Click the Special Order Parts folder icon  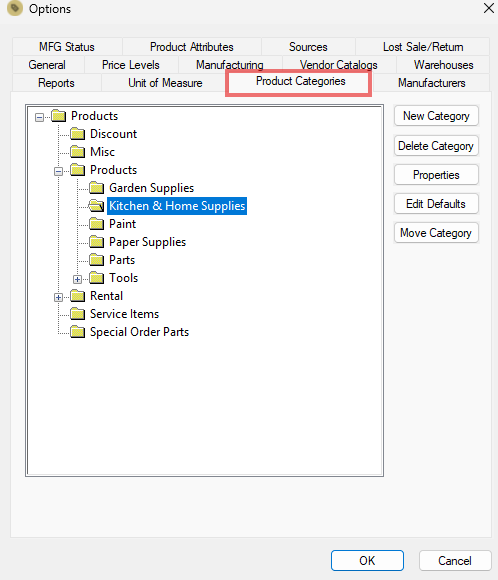[78, 332]
